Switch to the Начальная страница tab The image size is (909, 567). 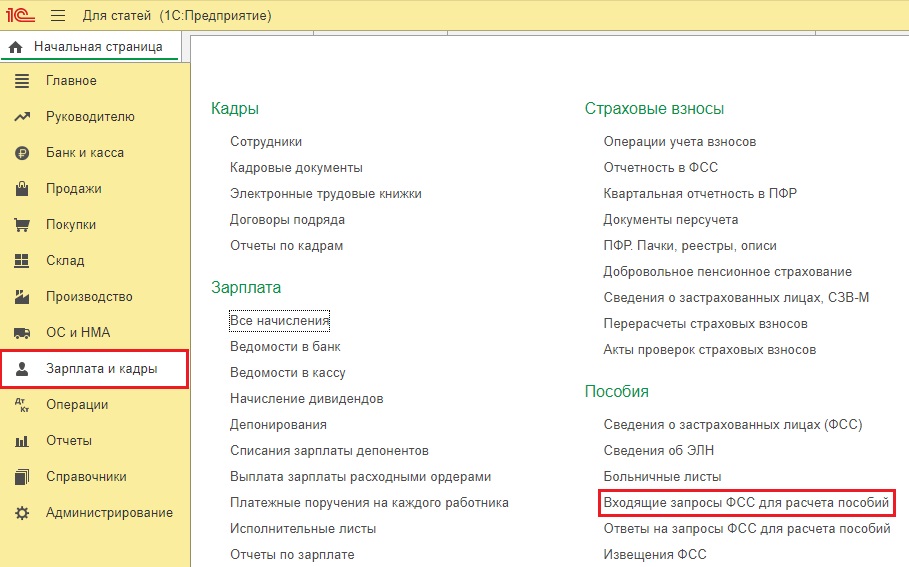pos(91,47)
